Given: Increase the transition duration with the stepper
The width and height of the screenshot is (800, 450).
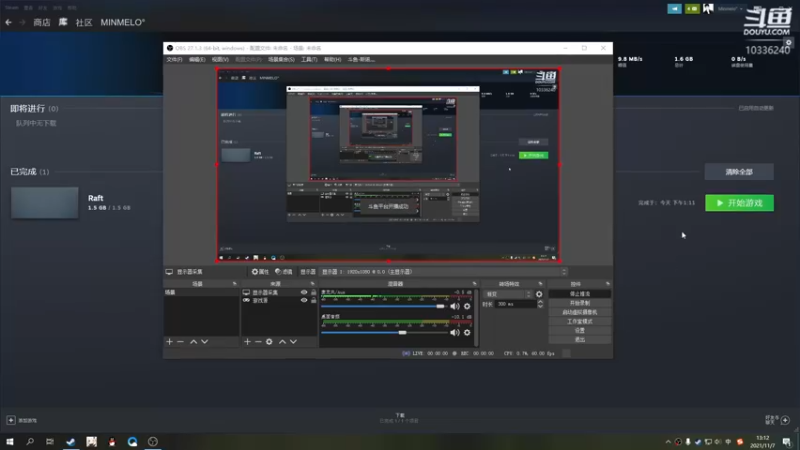Looking at the screenshot, I should 540,302.
